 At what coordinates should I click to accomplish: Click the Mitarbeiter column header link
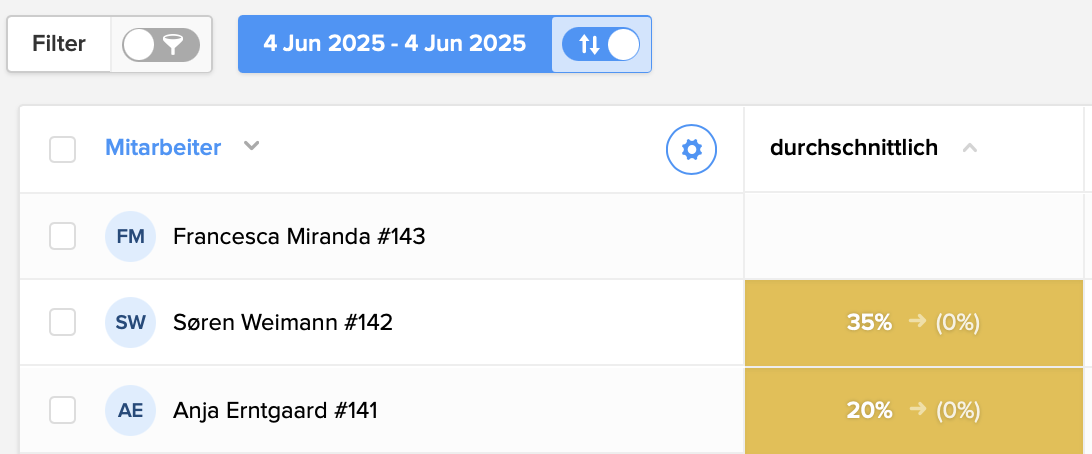[x=163, y=148]
